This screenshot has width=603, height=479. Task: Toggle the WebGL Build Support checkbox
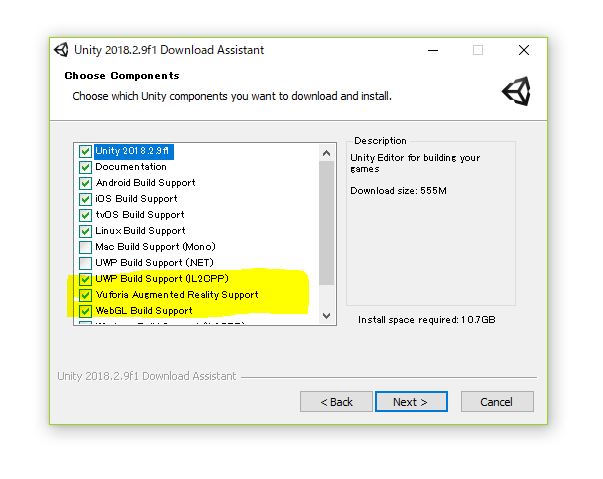coord(85,311)
